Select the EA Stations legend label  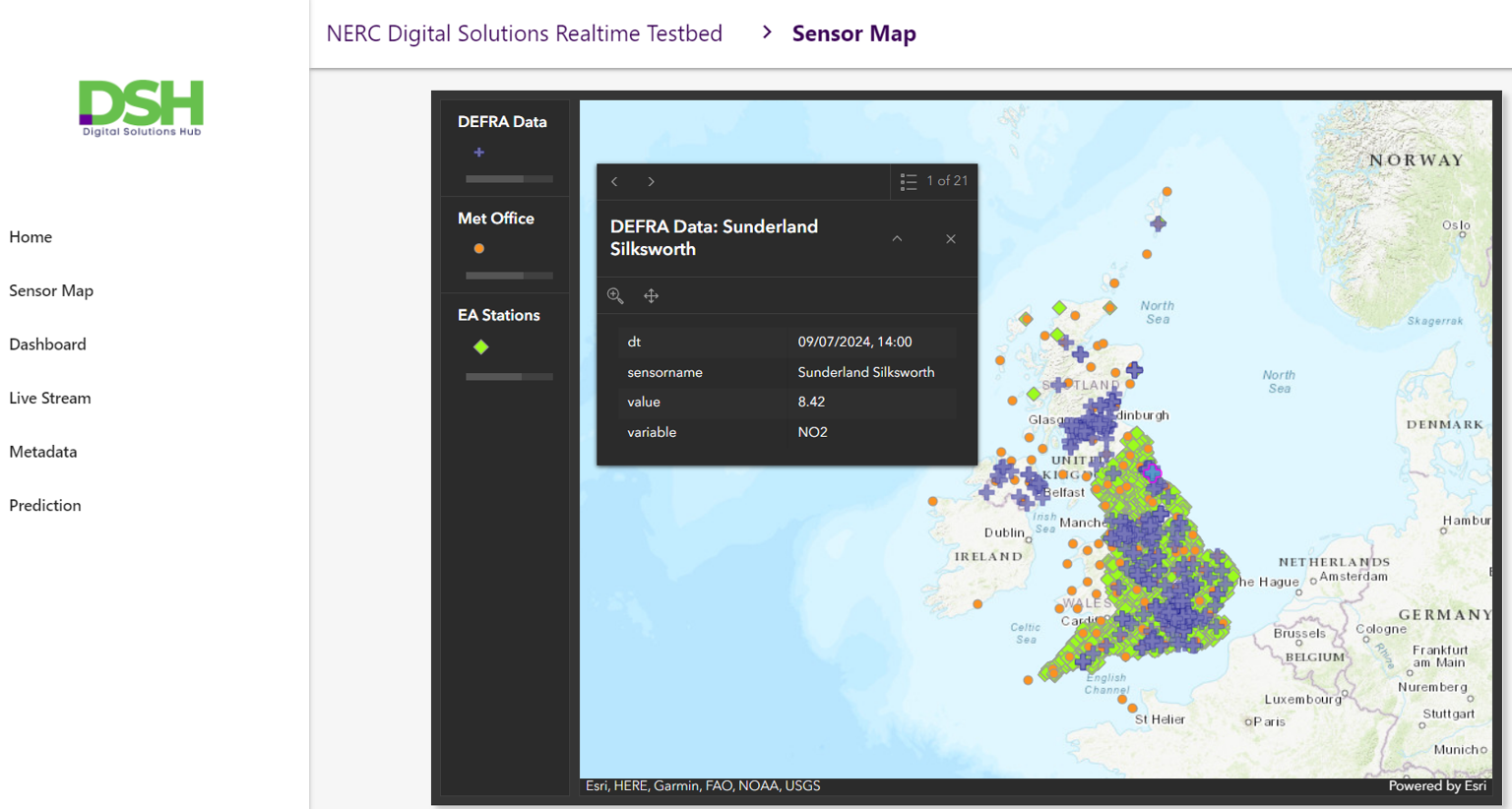(x=499, y=315)
